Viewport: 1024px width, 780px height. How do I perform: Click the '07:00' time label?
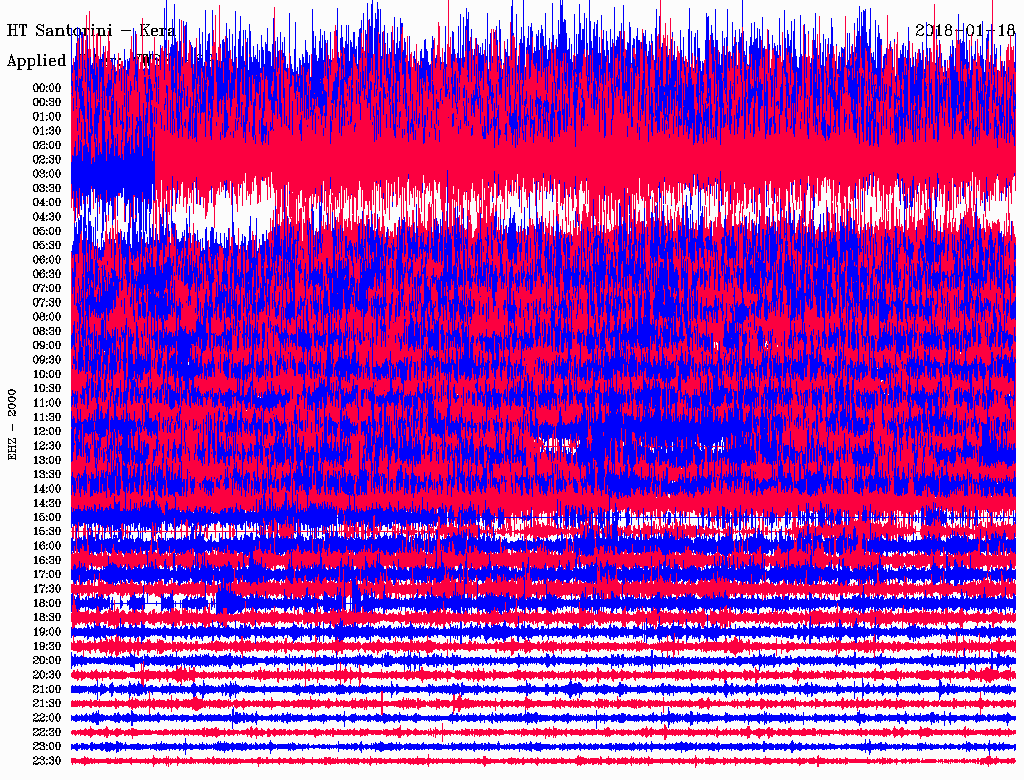[x=47, y=289]
